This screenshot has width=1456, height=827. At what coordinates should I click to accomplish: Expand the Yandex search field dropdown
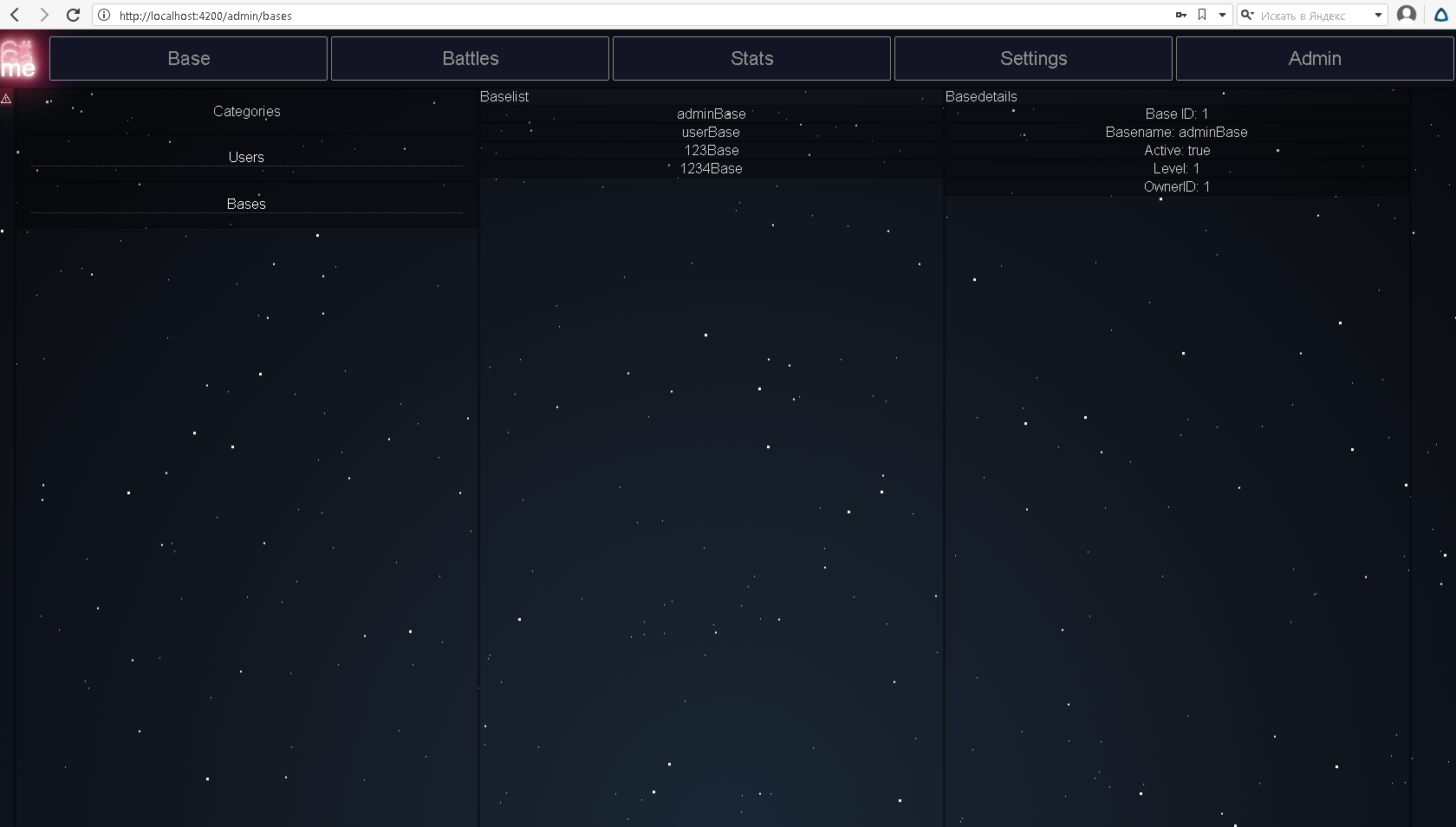click(1378, 15)
